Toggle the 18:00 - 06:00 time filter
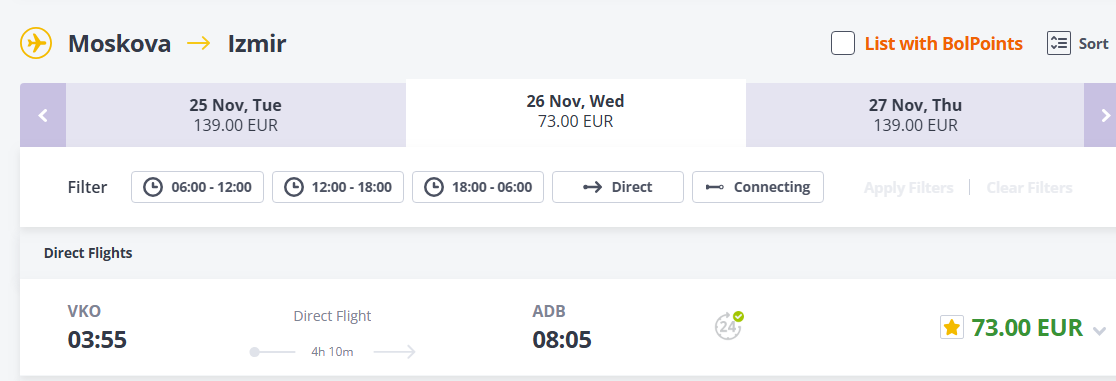Screen dimensions: 1116x381 click(478, 187)
